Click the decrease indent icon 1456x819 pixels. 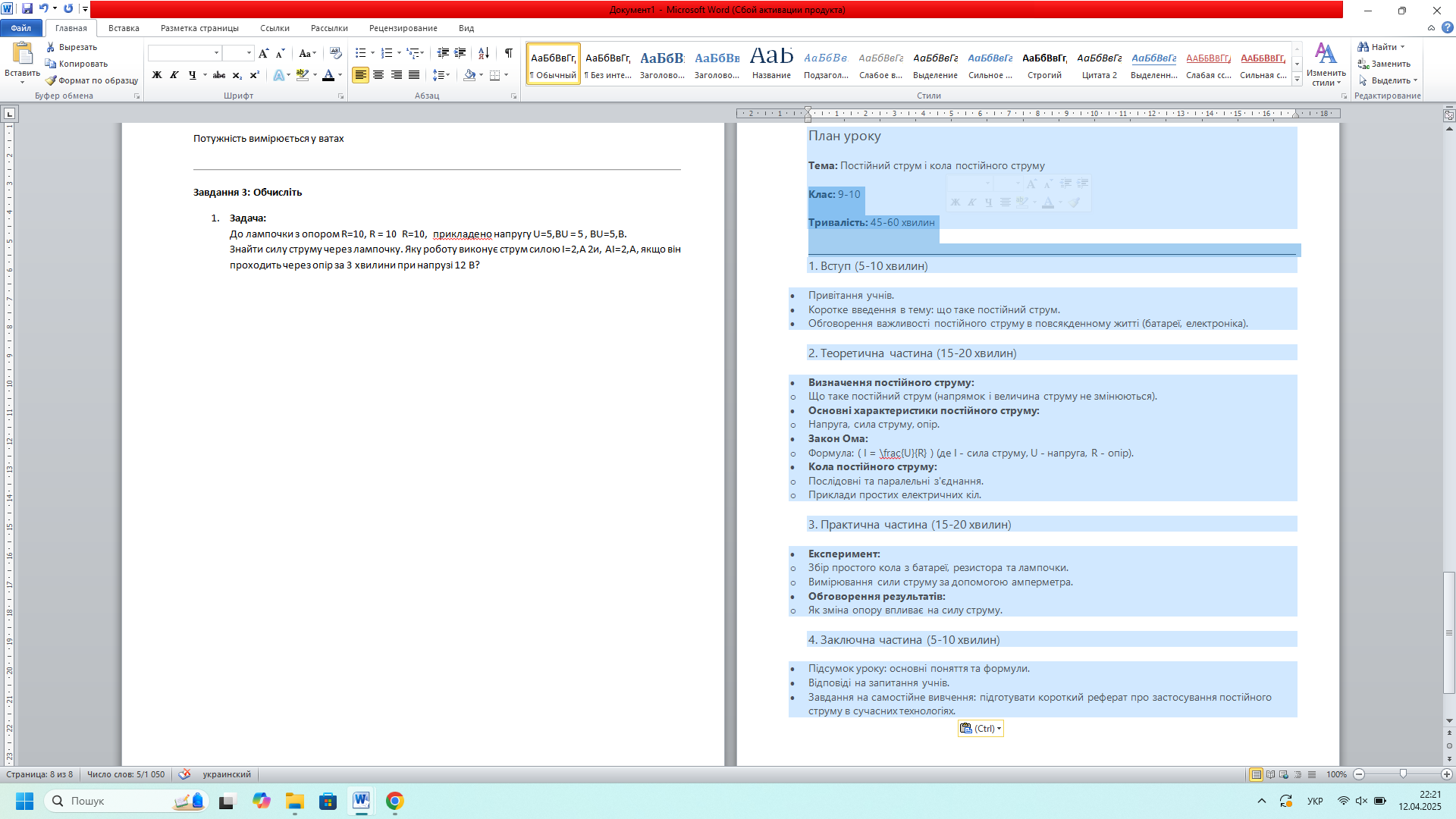(x=443, y=53)
